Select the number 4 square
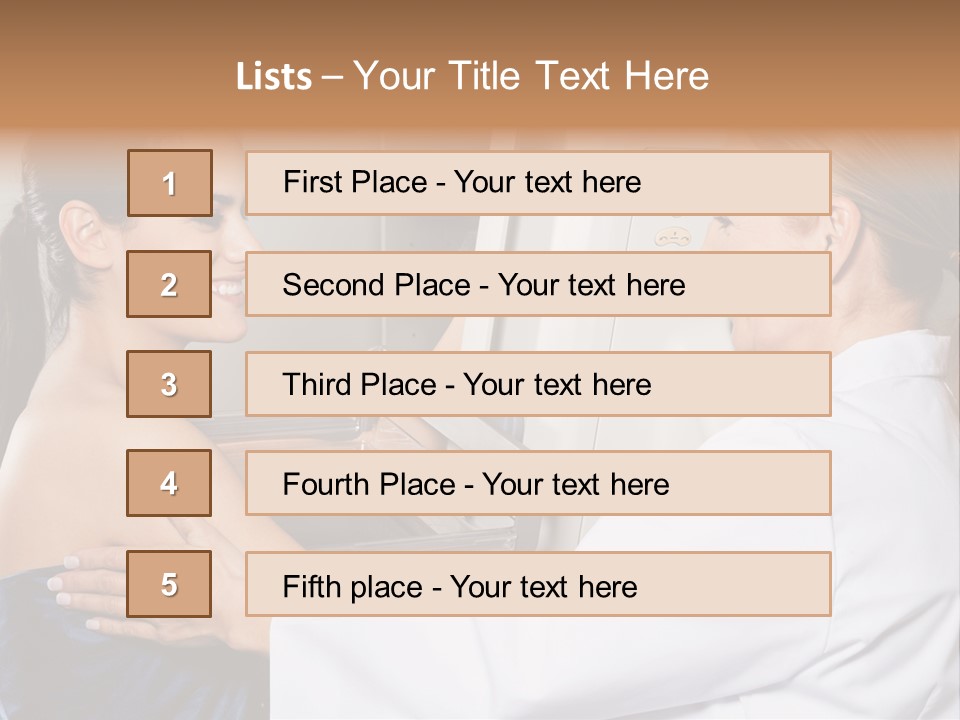 pyautogui.click(x=169, y=483)
